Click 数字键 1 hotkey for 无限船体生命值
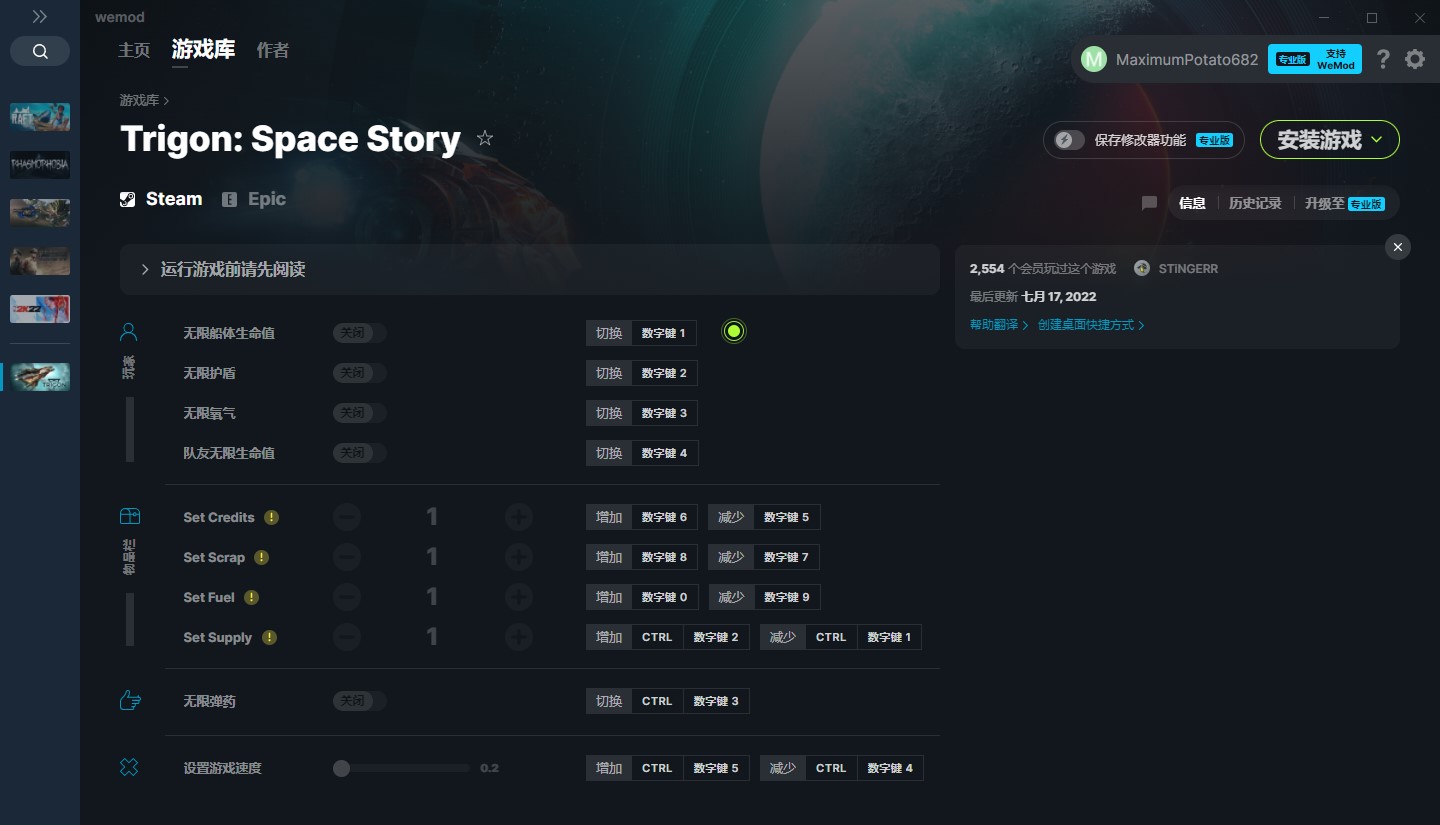Screen dimensions: 1440x825 coord(664,333)
